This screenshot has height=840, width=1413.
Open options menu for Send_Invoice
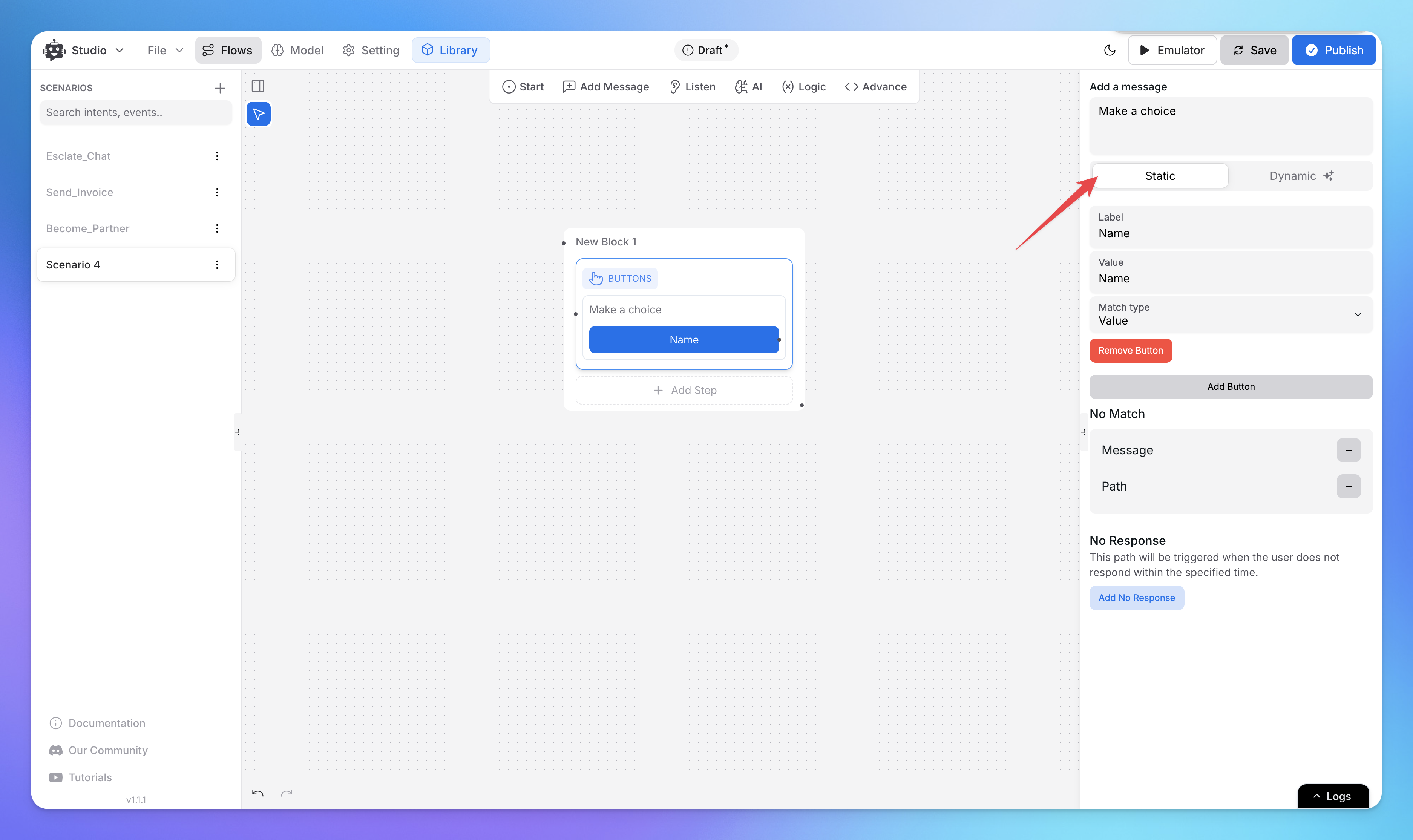(x=217, y=192)
